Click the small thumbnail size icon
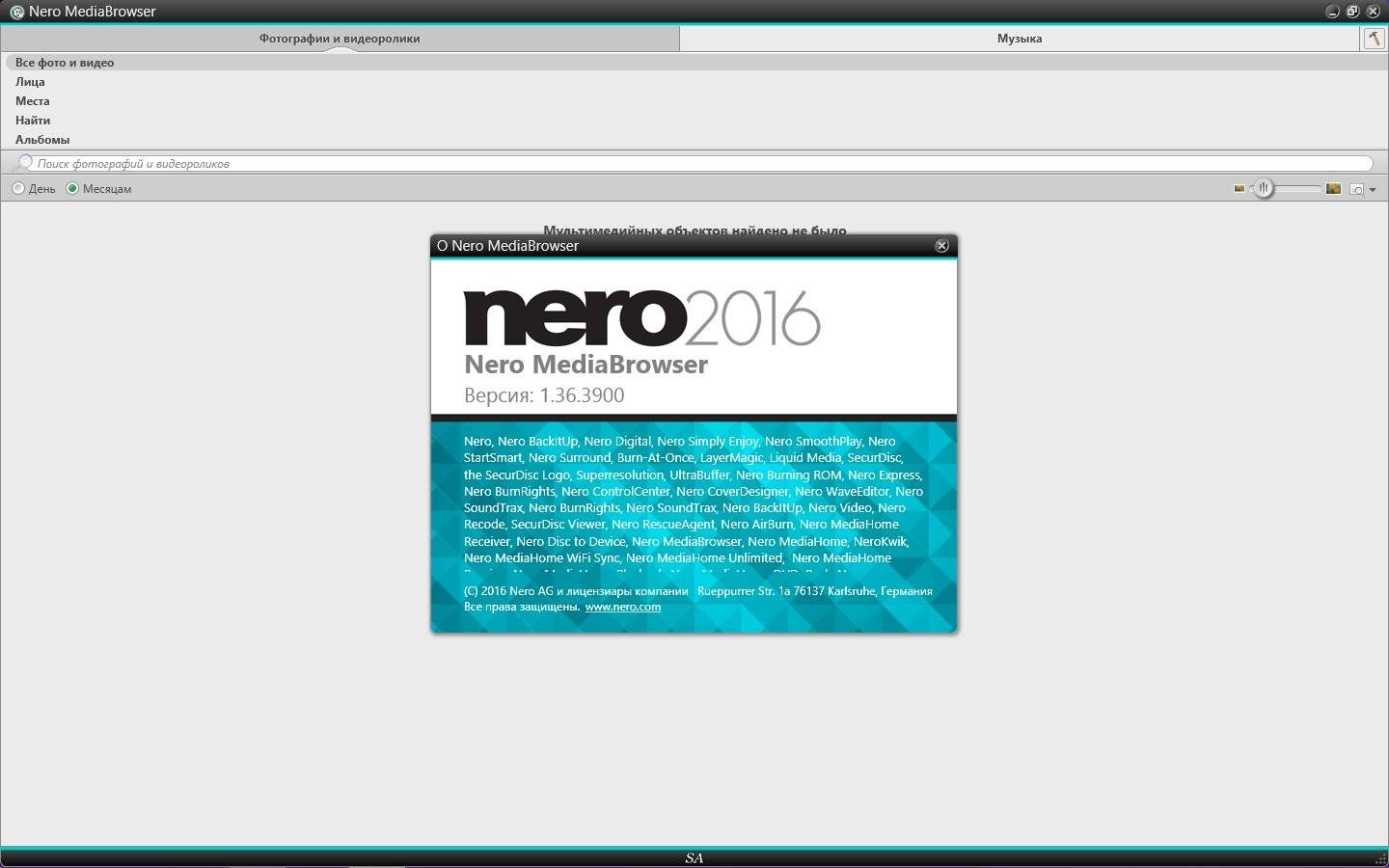This screenshot has width=1389, height=868. click(x=1239, y=189)
